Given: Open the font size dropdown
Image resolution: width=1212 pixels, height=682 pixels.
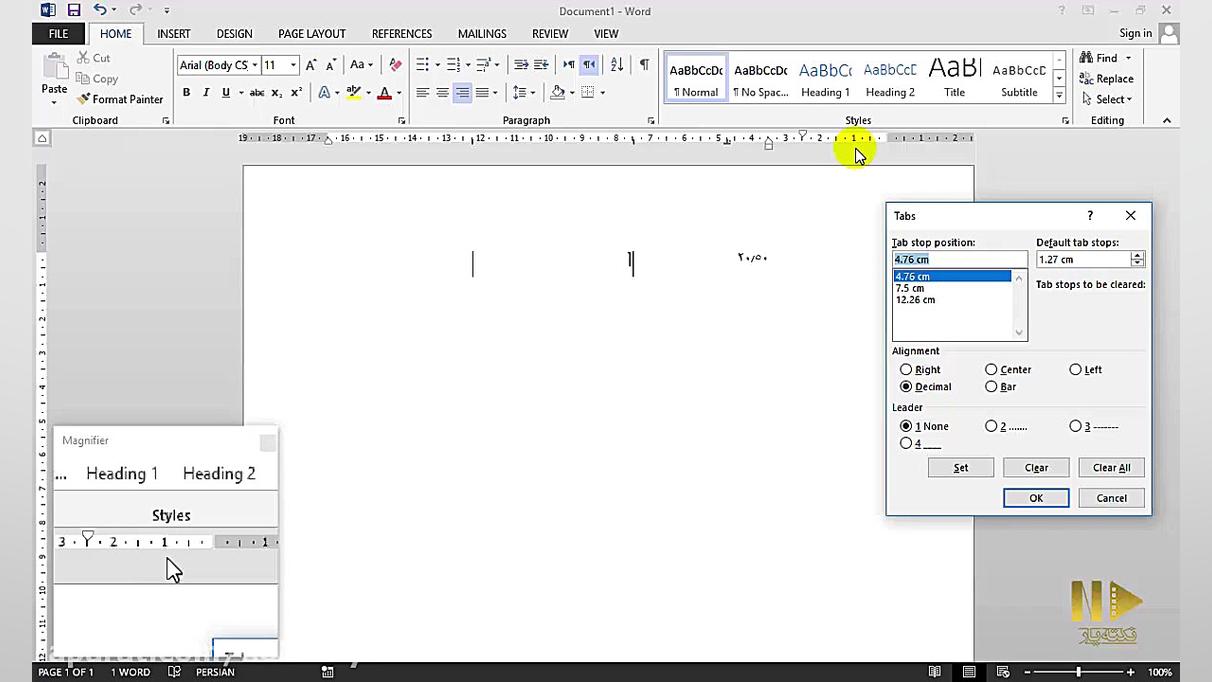Looking at the screenshot, I should pos(293,65).
